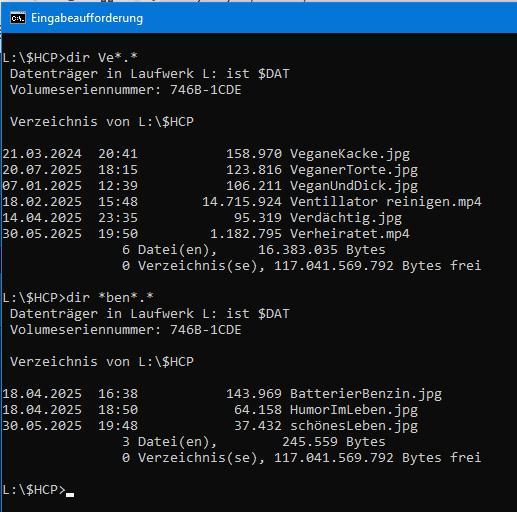Click Ventillator reinigen.mp4 filename
This screenshot has height=512, width=517.
386,202
